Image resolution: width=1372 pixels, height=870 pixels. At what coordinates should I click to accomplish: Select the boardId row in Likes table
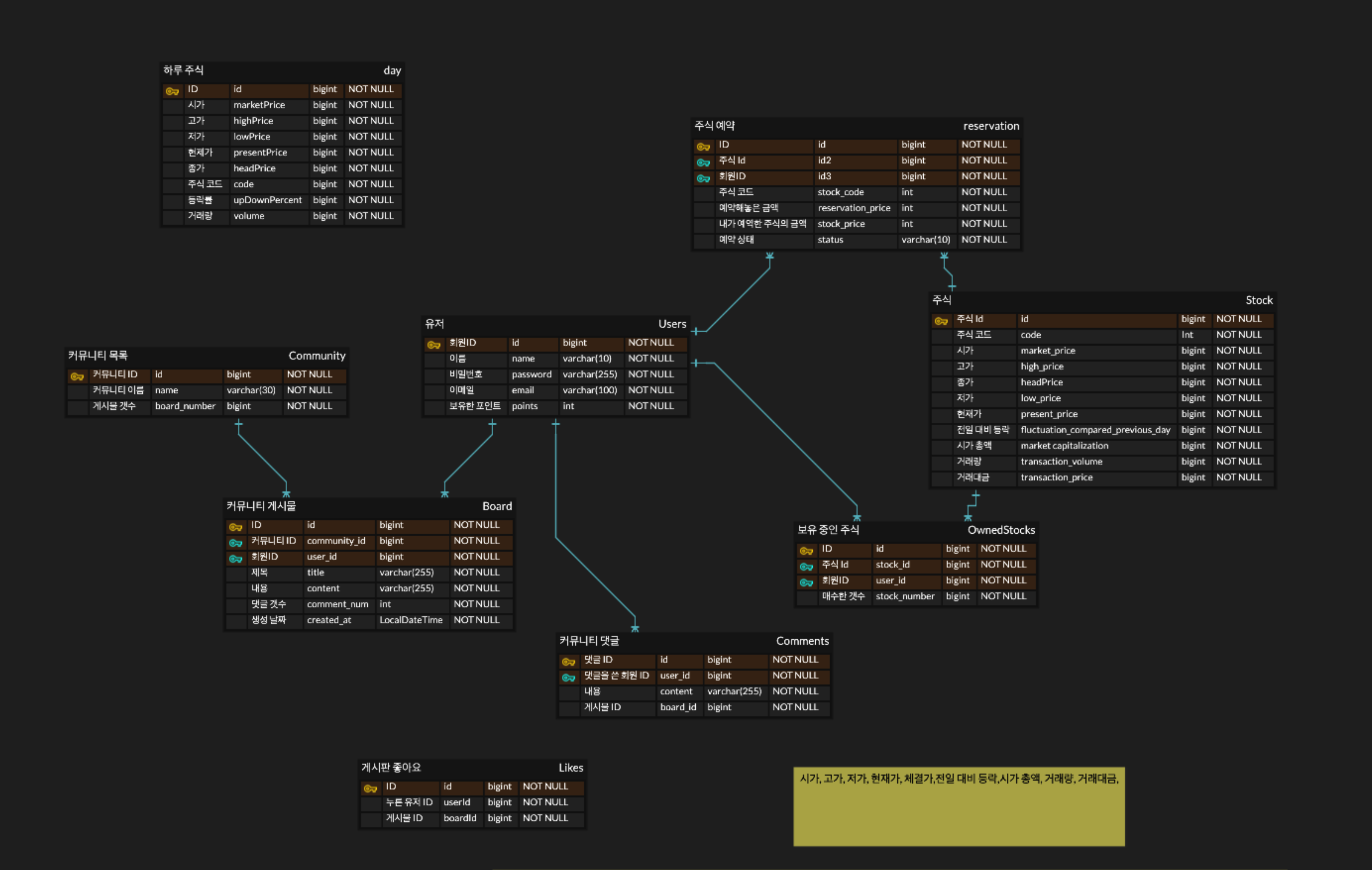[459, 818]
